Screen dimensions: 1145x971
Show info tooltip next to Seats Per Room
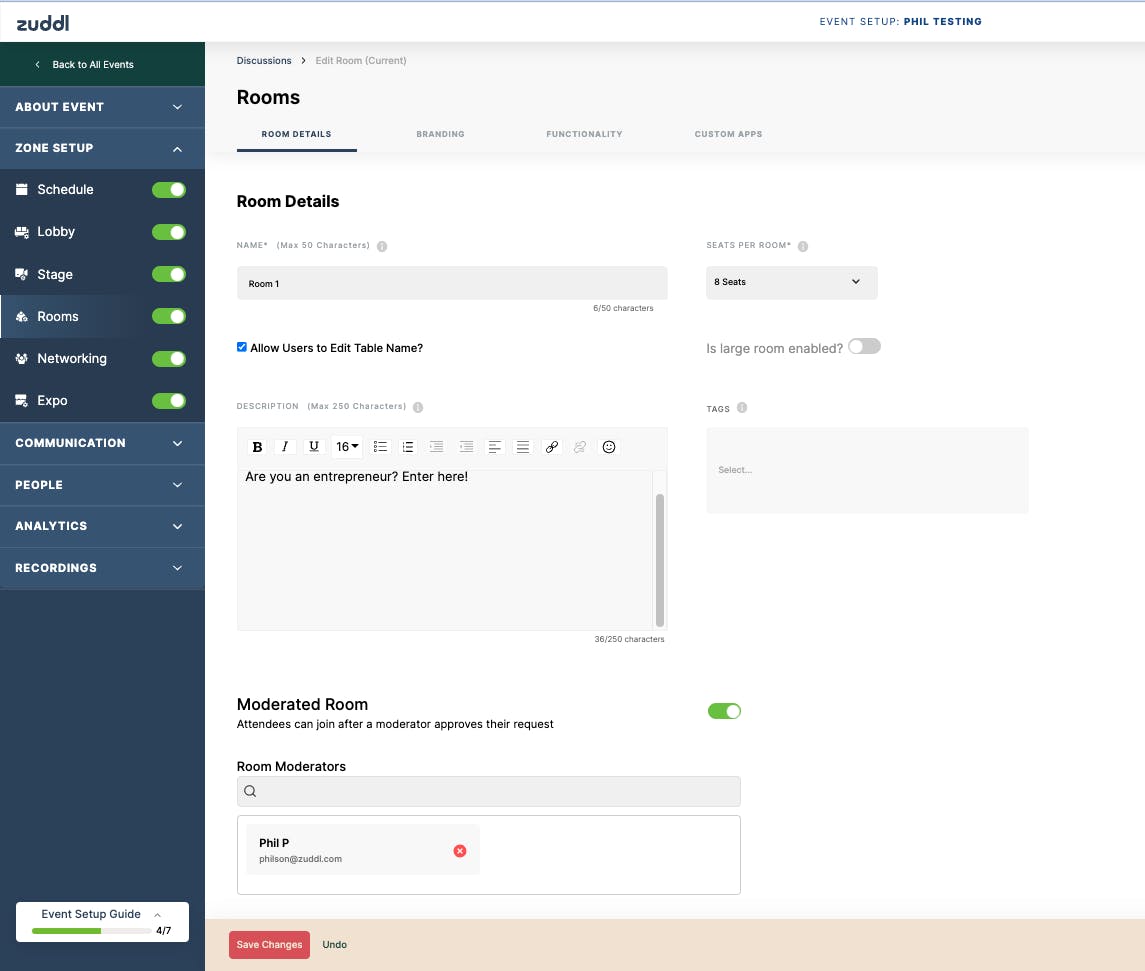point(803,246)
